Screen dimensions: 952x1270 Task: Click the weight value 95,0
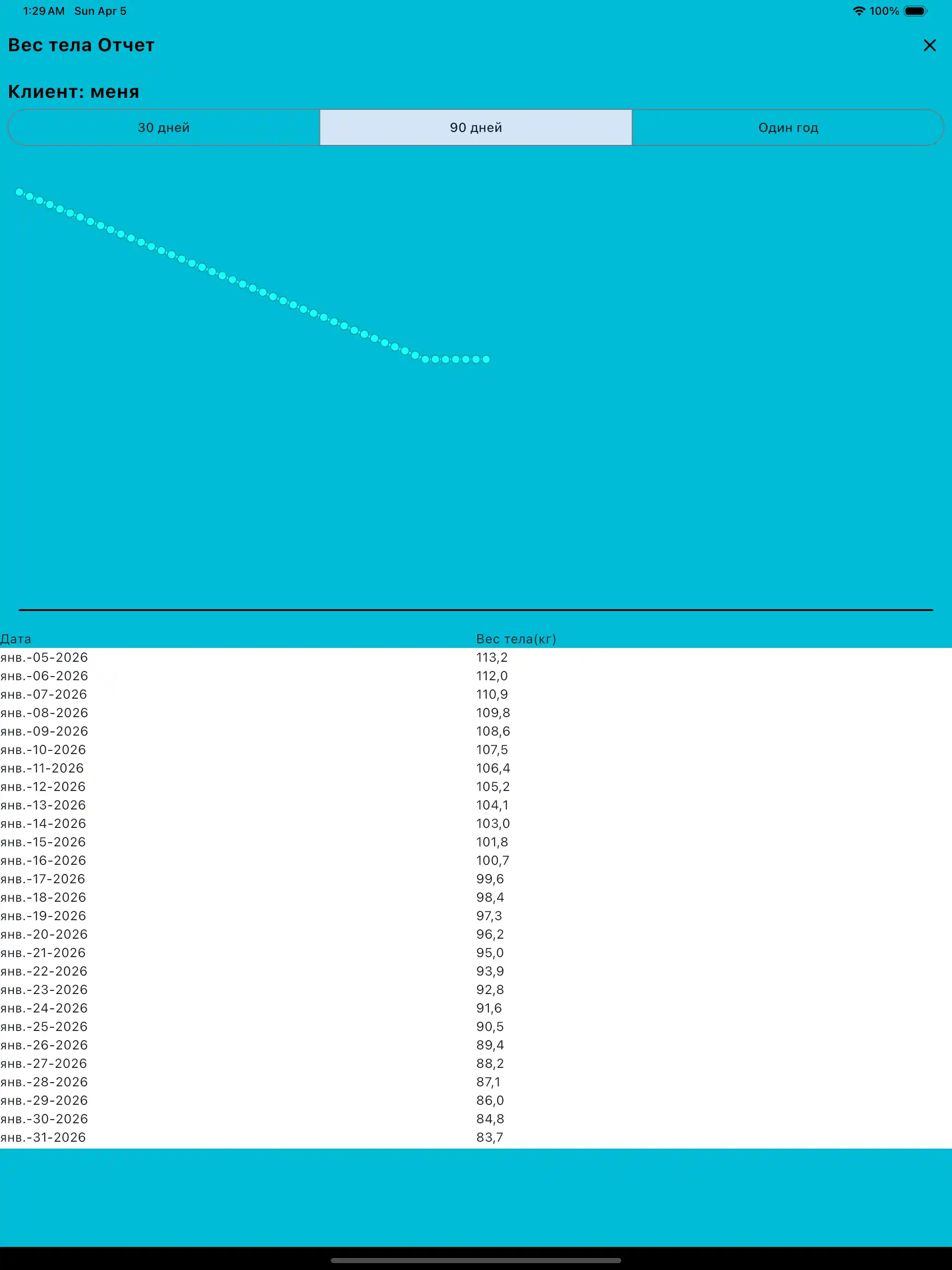[x=489, y=952]
